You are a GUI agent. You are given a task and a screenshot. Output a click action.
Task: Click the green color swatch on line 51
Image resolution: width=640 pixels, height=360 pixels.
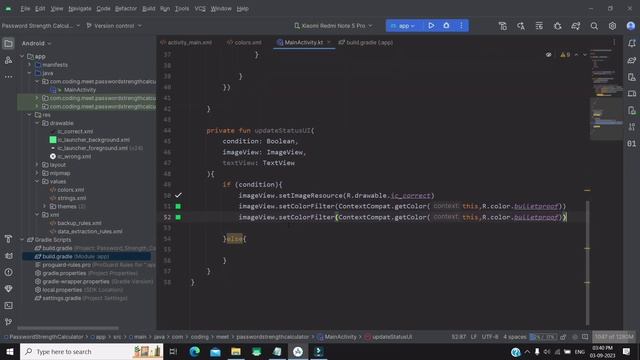click(x=178, y=207)
